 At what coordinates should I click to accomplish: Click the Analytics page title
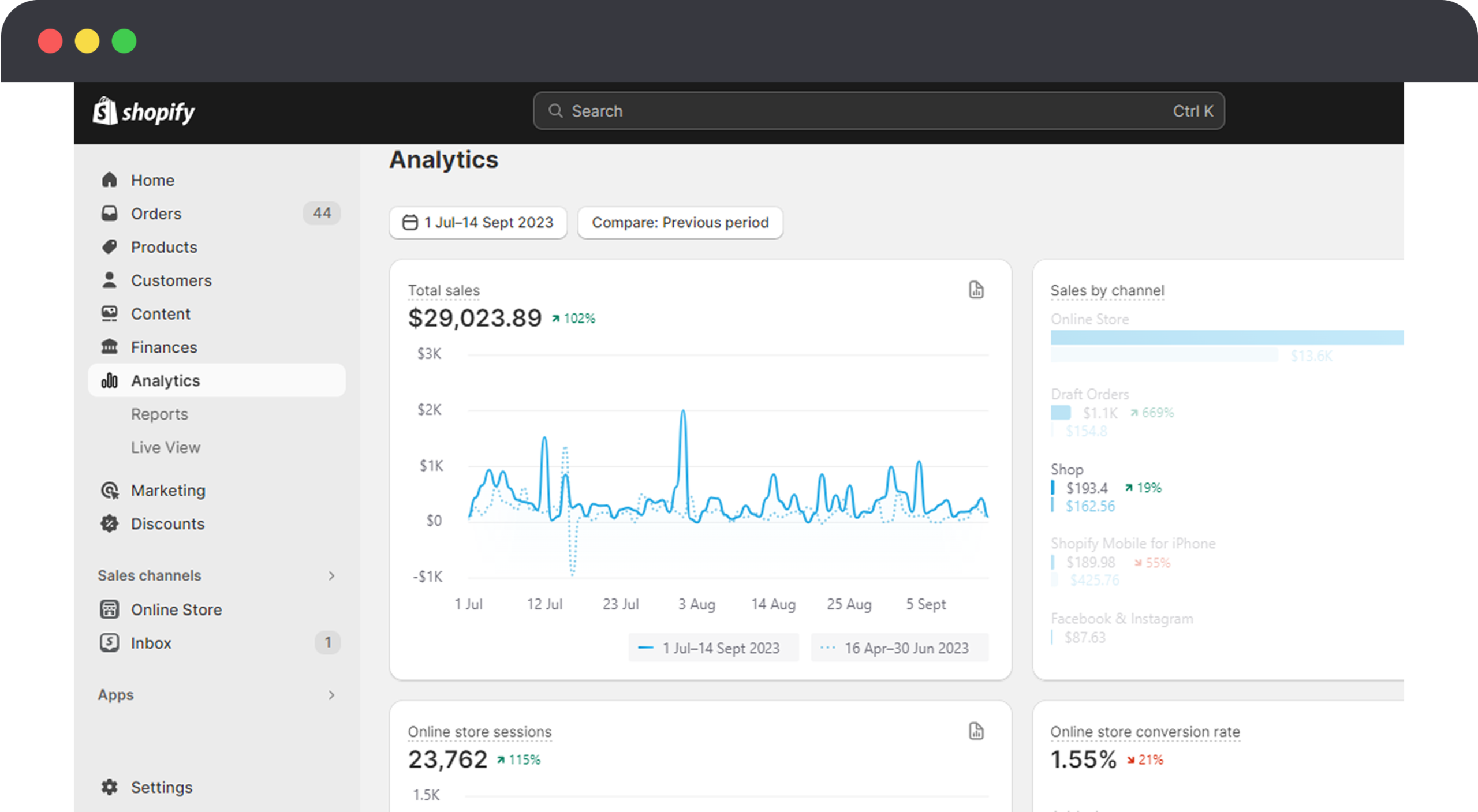click(x=443, y=160)
